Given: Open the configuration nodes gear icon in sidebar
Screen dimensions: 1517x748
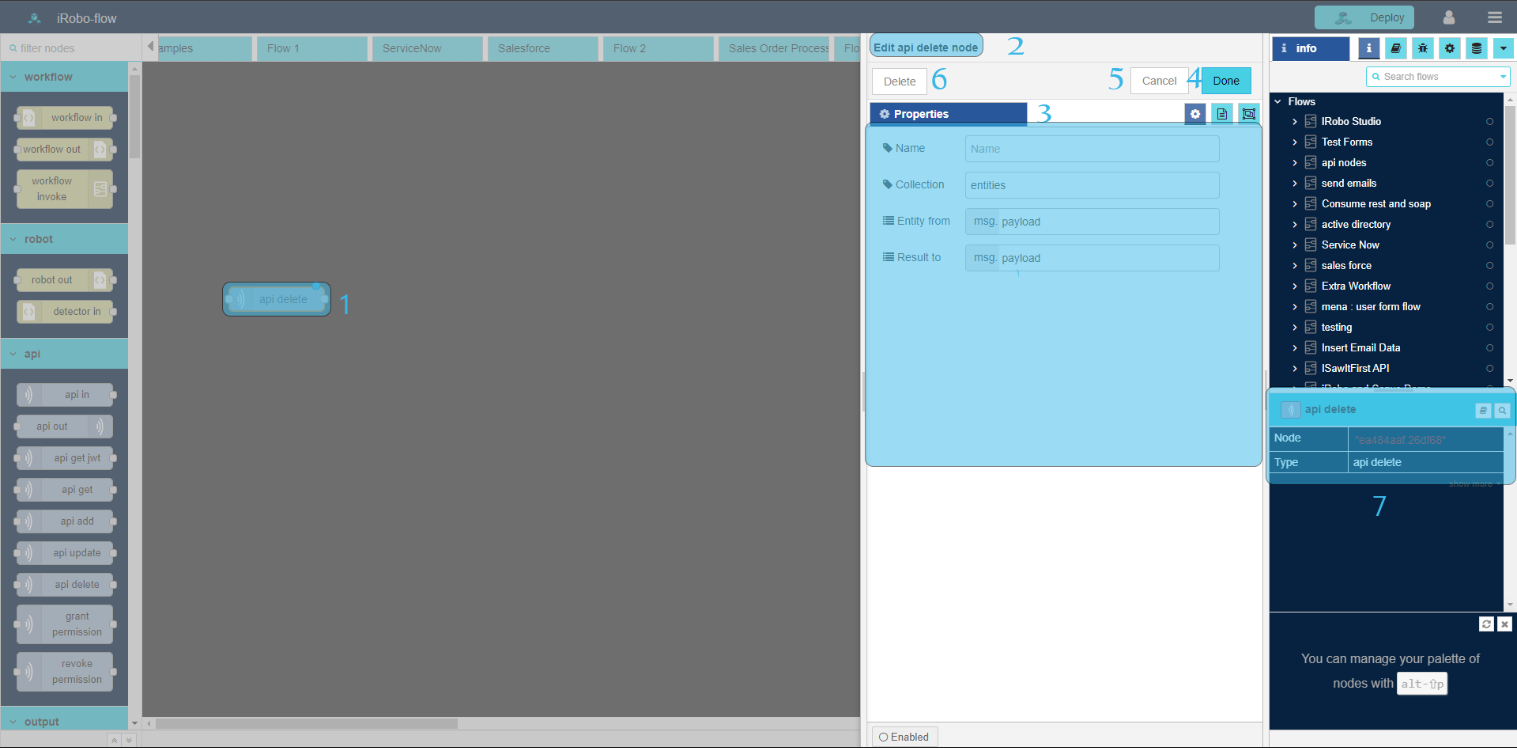Looking at the screenshot, I should 1449,48.
